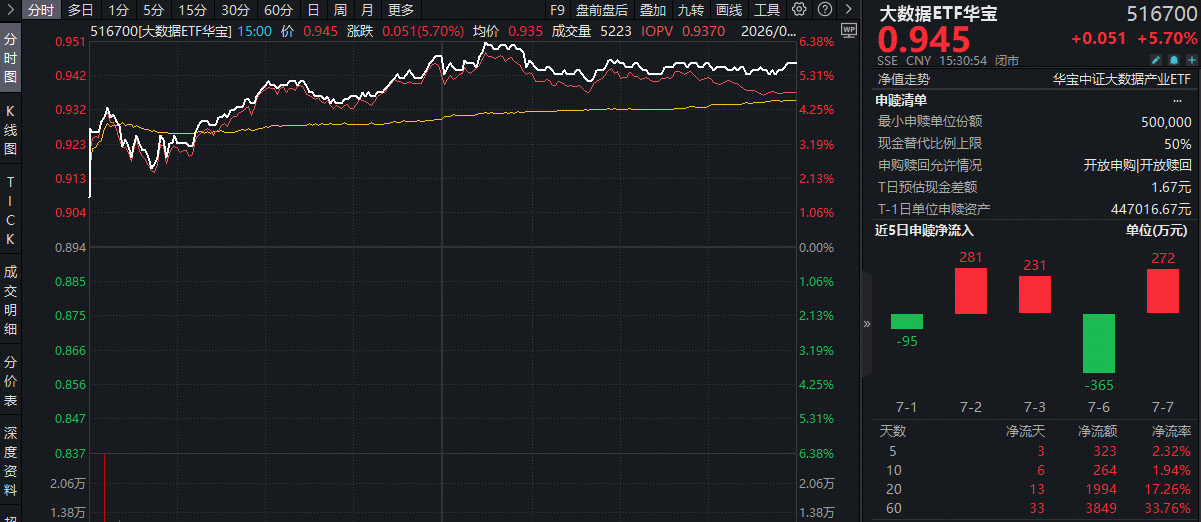The image size is (1201, 522).
Task: Open 分时图 sidebar tab
Action: (x=10, y=58)
